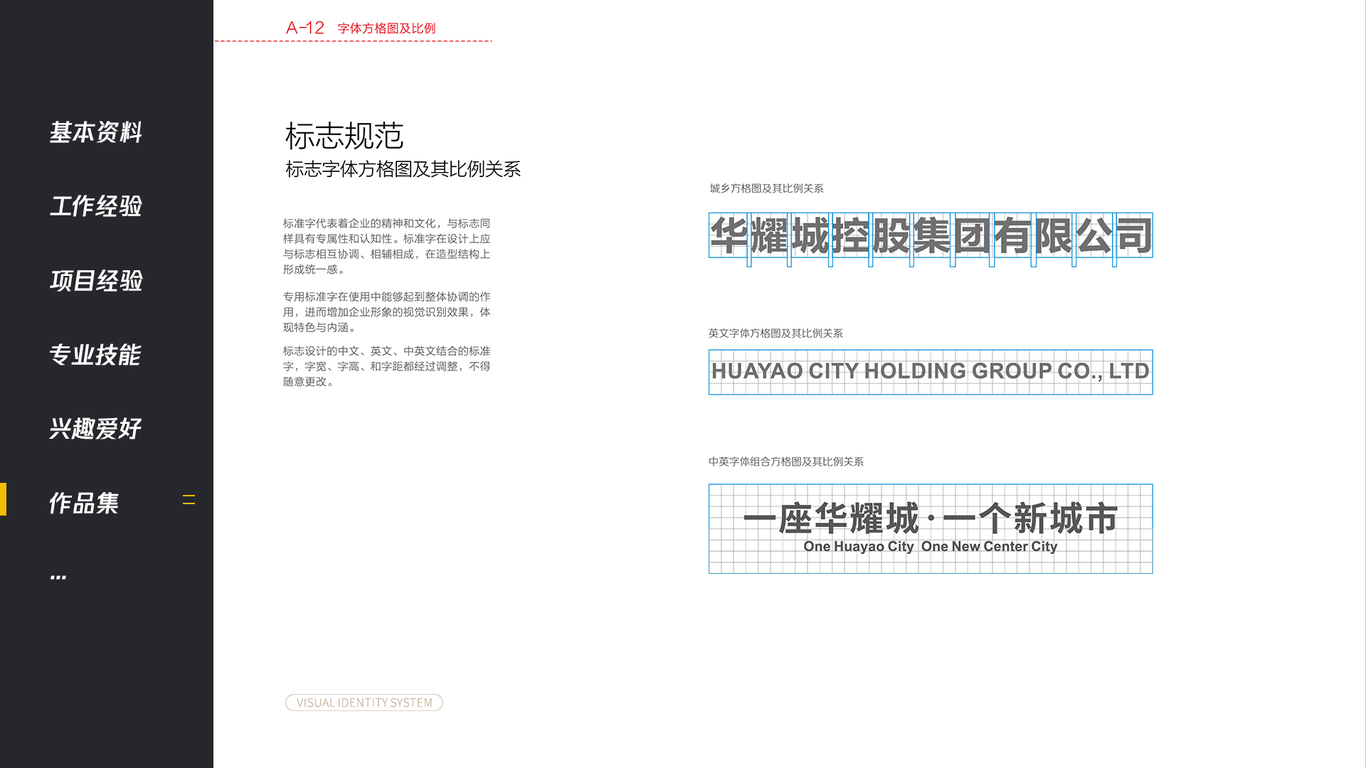Screen dimensions: 1366x768
Task: Click the 英文字体方格图及其比例关系 caption
Action: click(776, 333)
